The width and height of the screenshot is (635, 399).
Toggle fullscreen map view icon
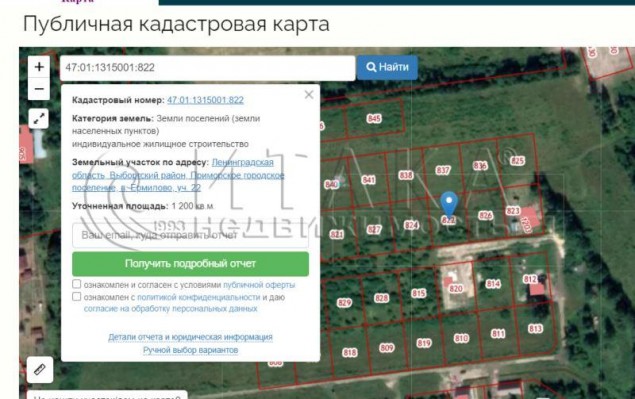point(39,119)
